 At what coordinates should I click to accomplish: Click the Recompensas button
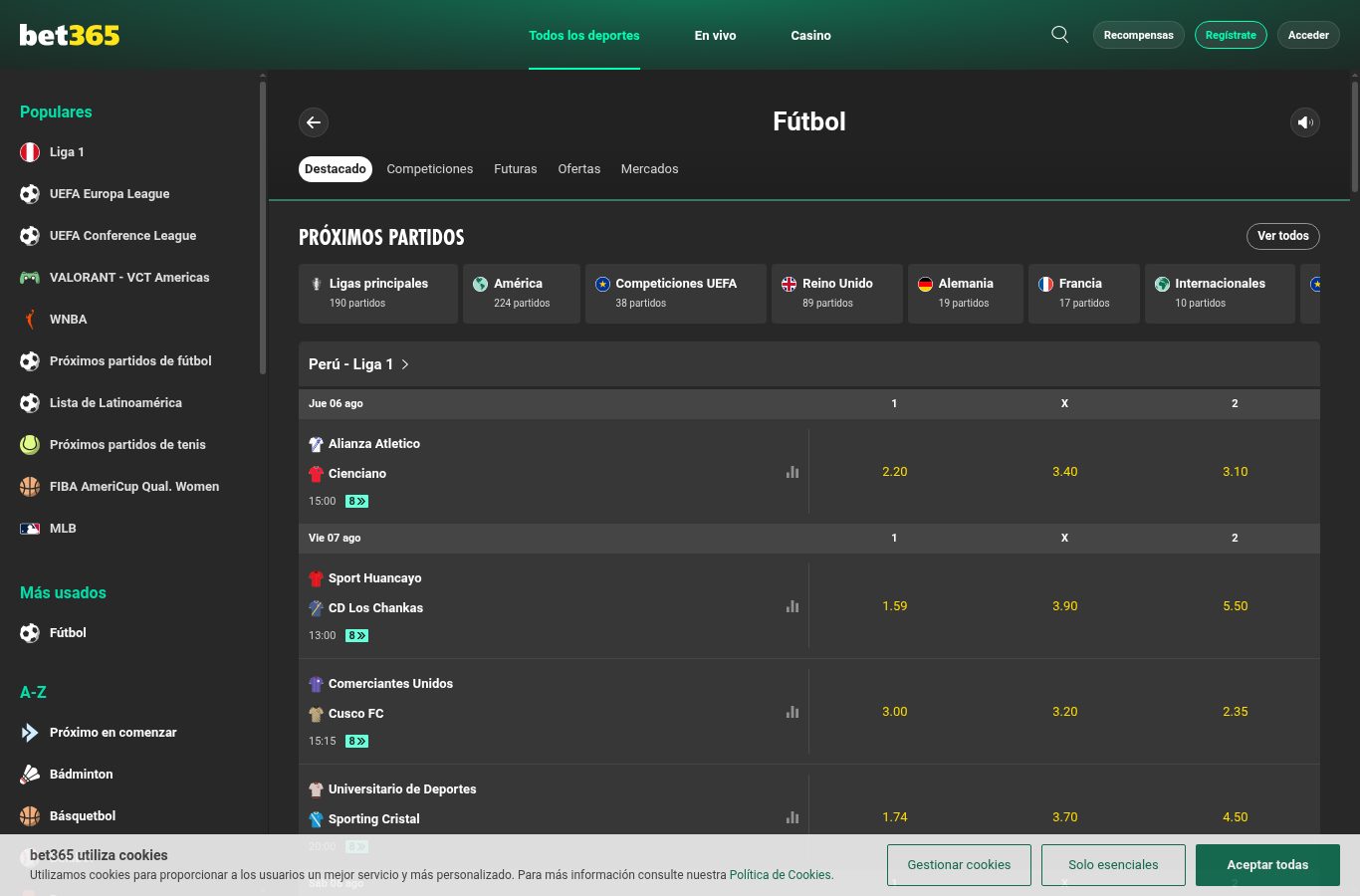(x=1139, y=35)
